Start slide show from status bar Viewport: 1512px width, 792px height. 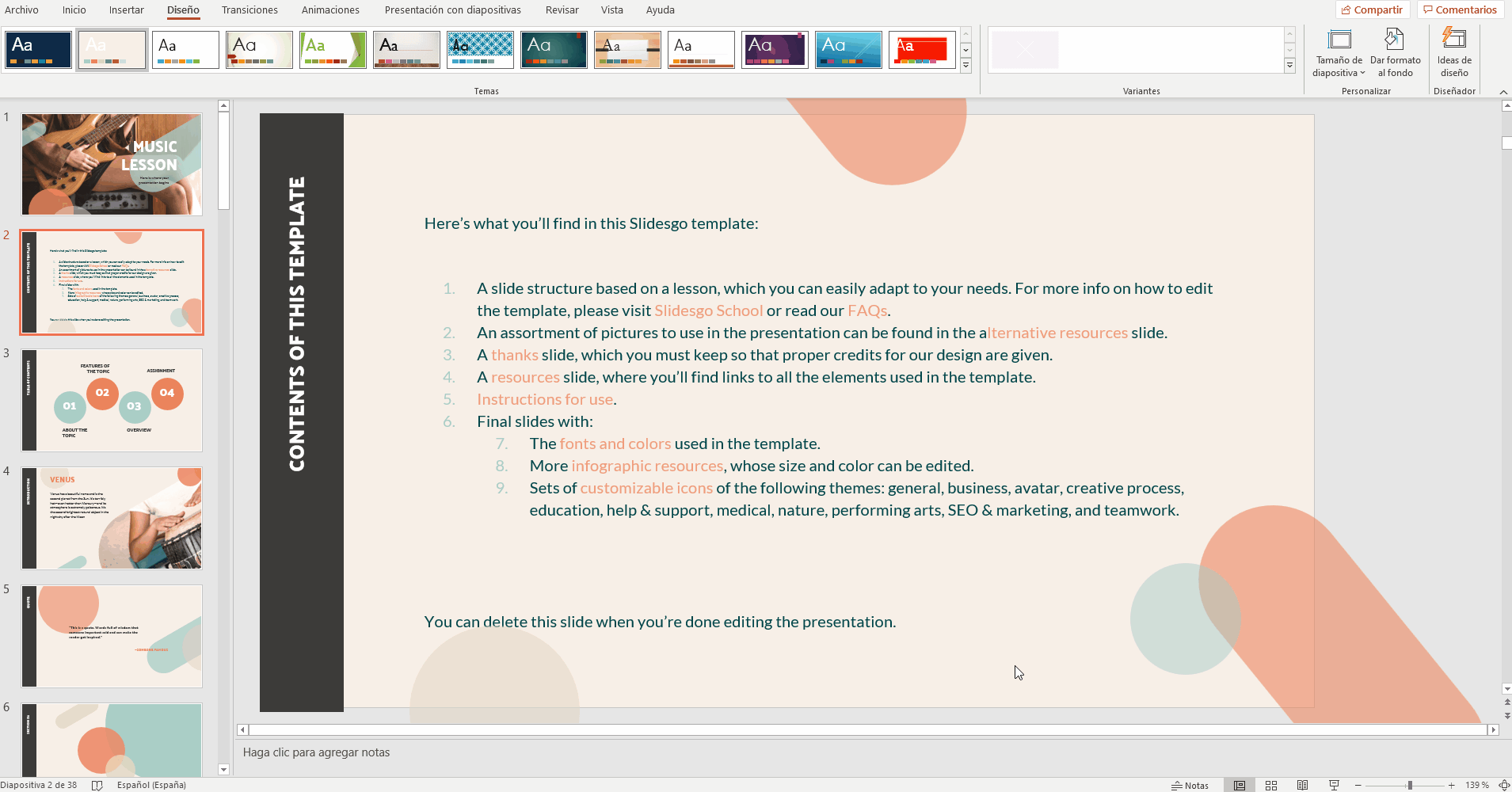tap(1335, 785)
